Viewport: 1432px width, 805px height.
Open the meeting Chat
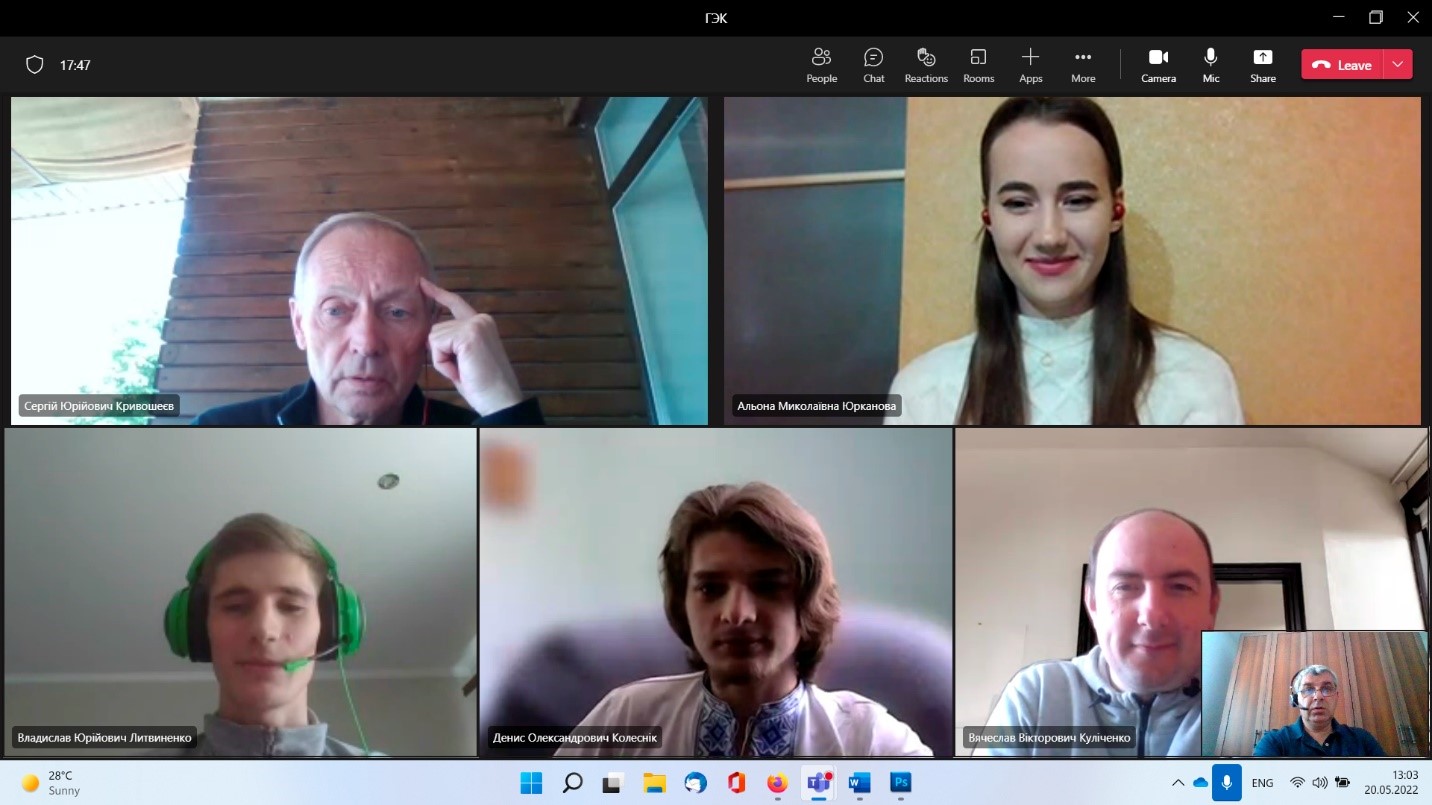pyautogui.click(x=873, y=65)
